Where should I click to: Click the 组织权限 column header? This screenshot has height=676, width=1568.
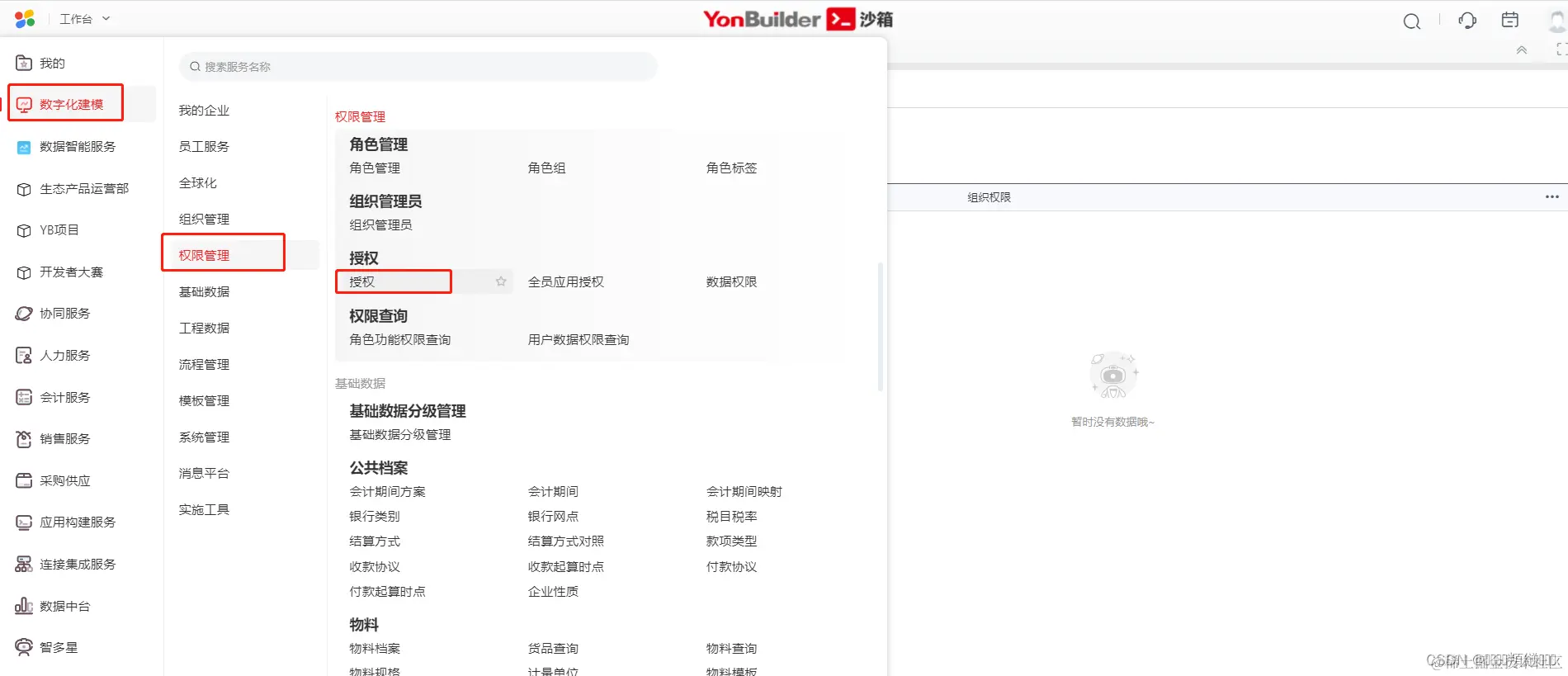989,197
